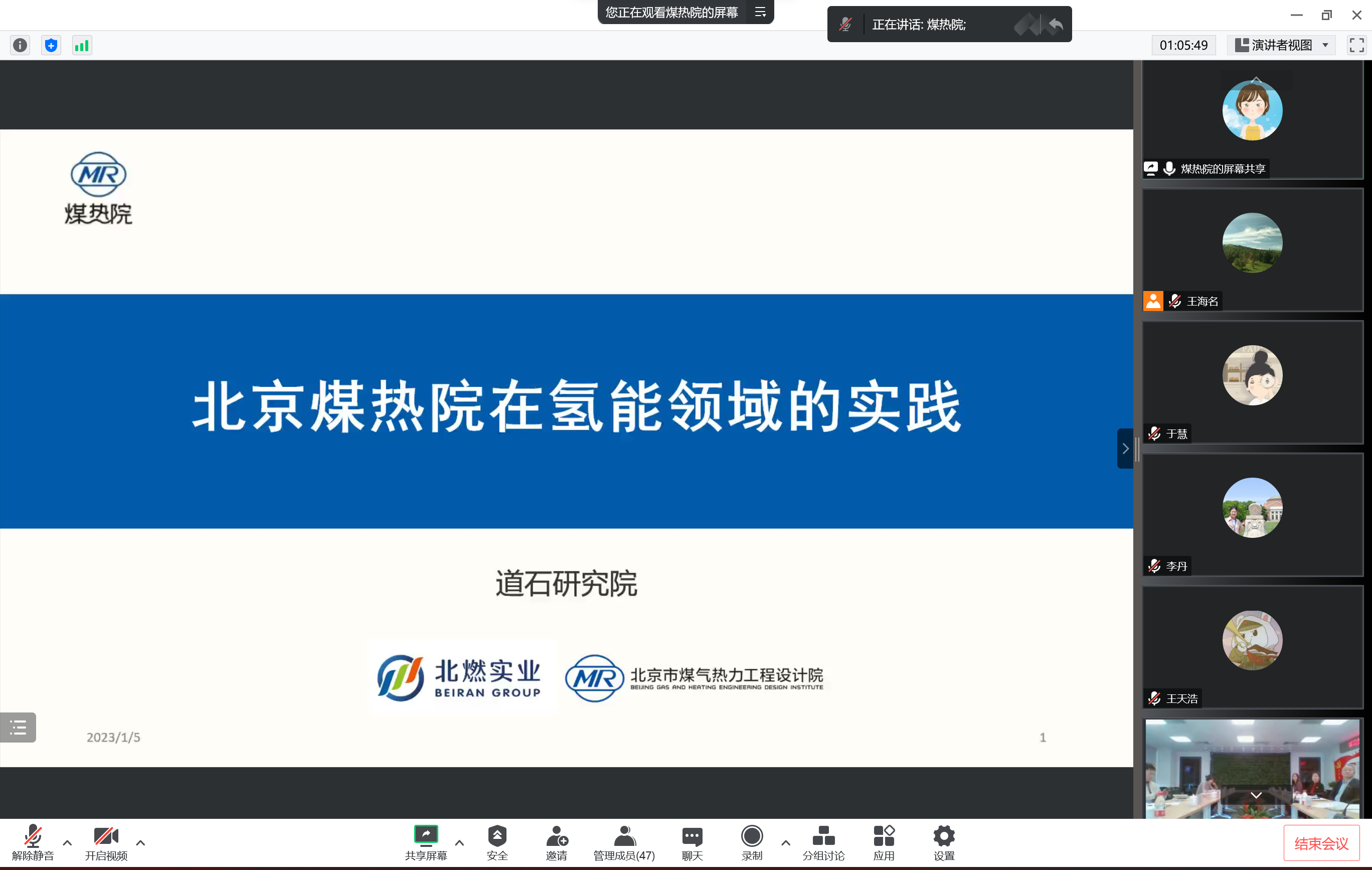Click the muted mic icon next to 于慧
Image resolution: width=1372 pixels, height=870 pixels.
[x=1154, y=434]
